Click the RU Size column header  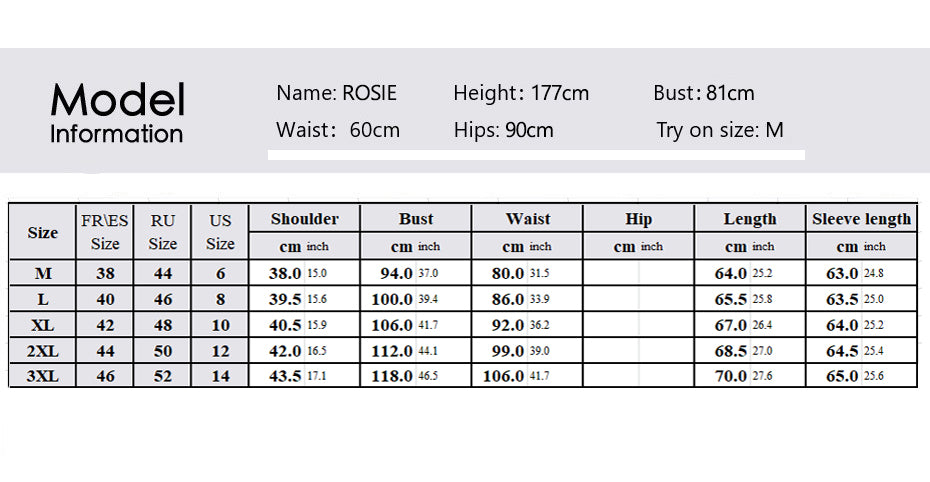point(163,232)
